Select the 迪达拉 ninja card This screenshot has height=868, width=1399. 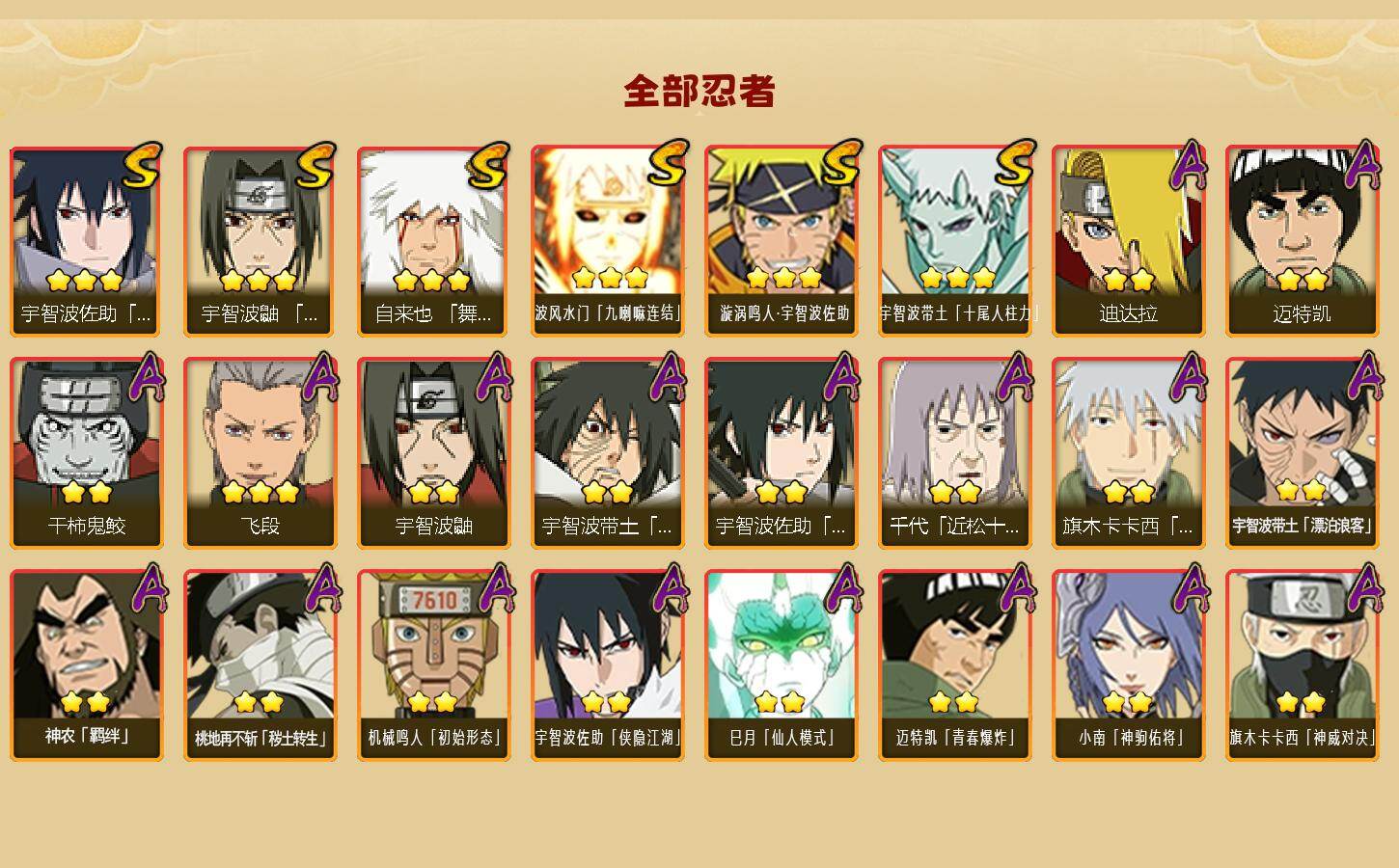pos(1128,241)
